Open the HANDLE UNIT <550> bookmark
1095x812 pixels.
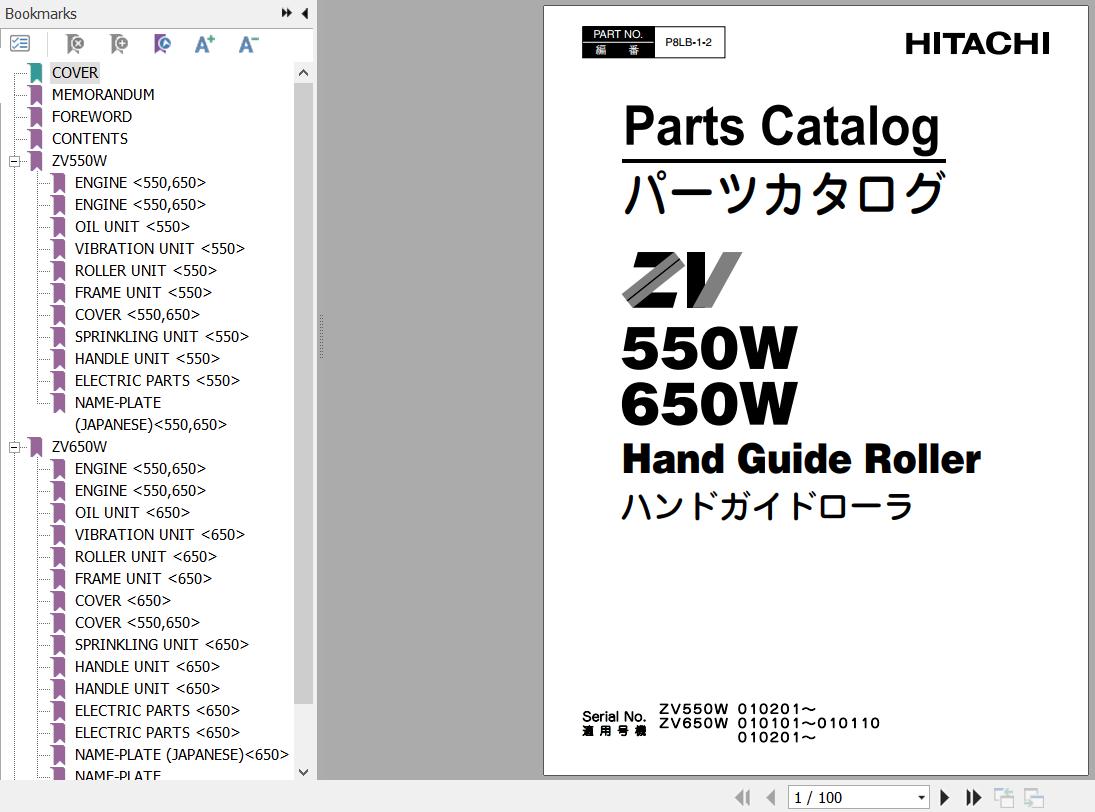tap(147, 359)
